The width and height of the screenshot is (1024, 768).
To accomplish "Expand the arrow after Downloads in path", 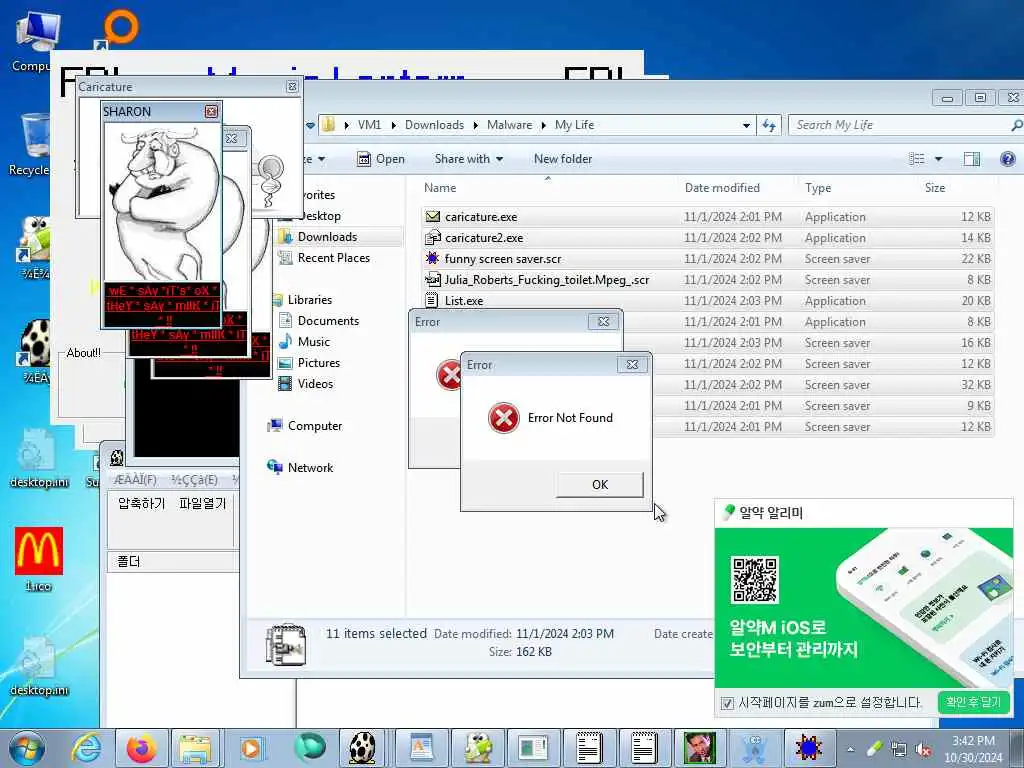I will click(x=475, y=125).
